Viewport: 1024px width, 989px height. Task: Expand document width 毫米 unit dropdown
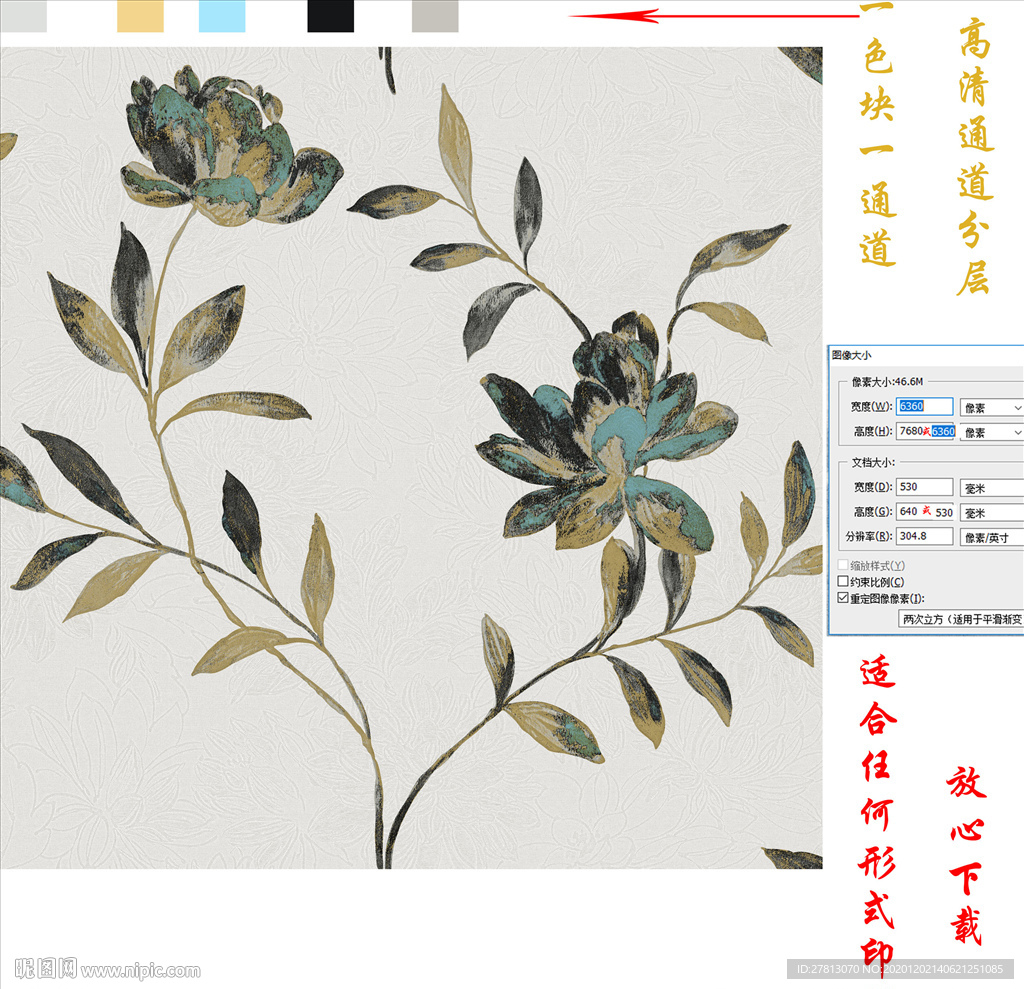tap(991, 487)
